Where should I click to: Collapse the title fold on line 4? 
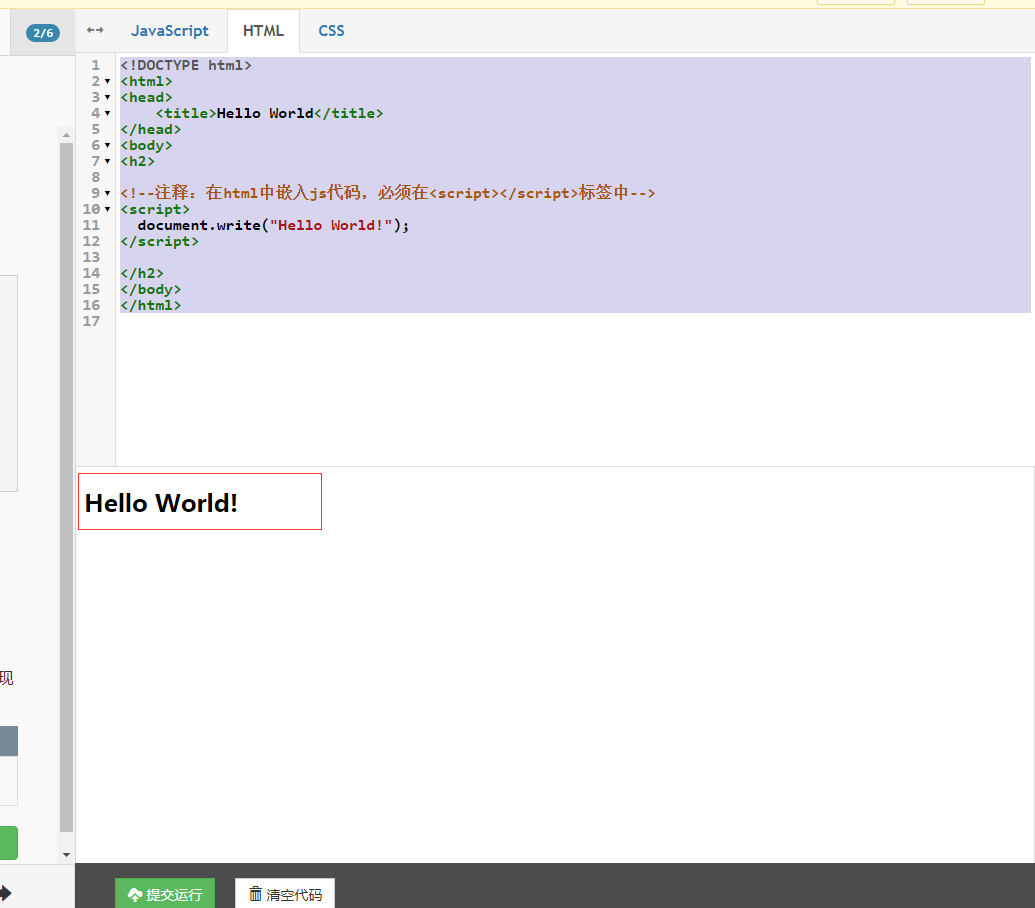click(x=108, y=114)
